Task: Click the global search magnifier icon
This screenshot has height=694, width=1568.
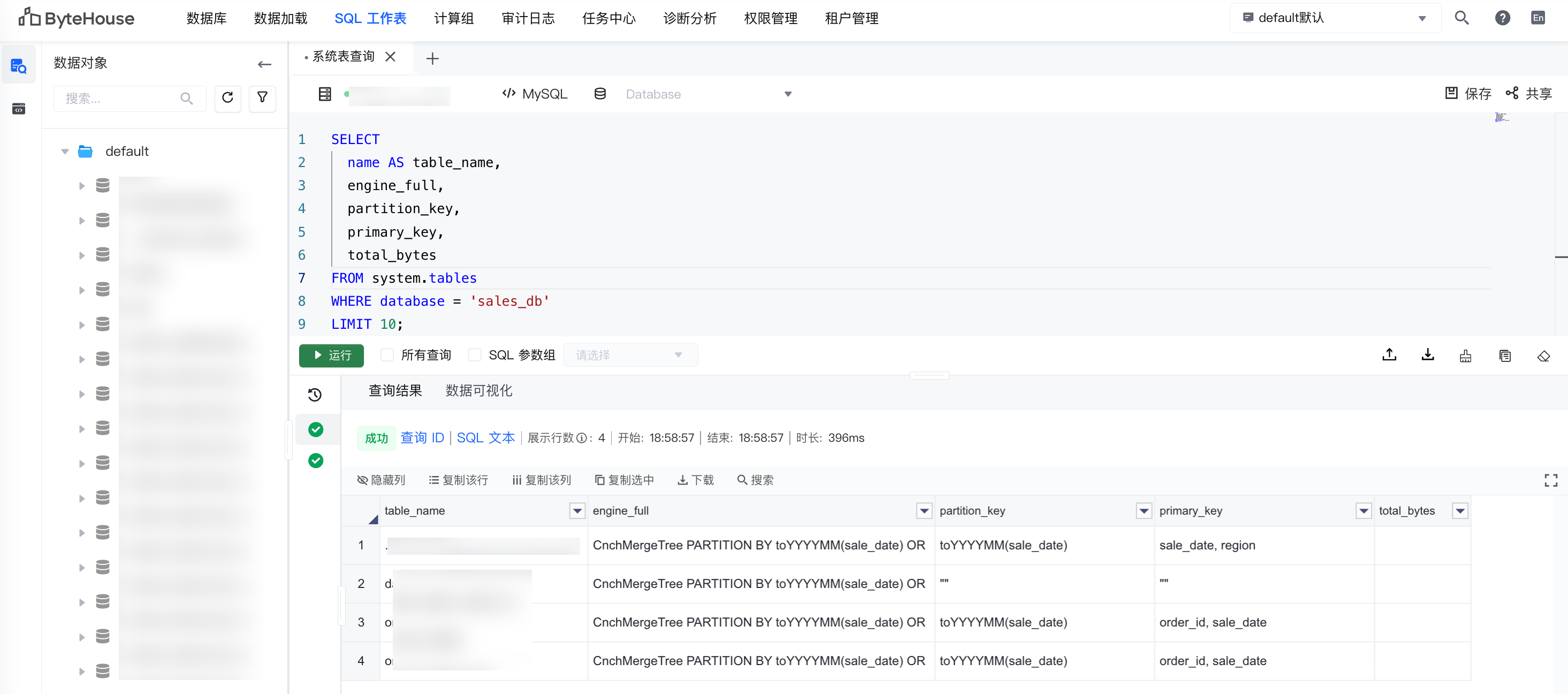Action: click(x=1462, y=18)
